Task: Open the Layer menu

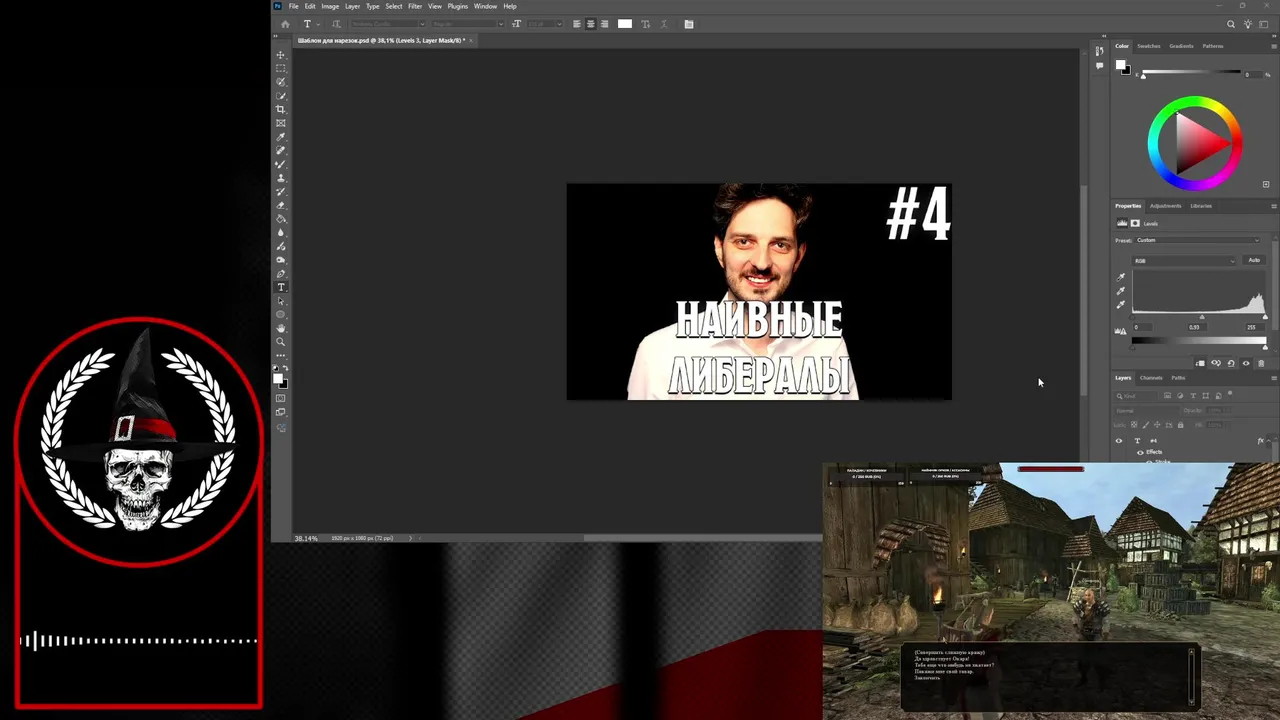Action: coord(352,6)
